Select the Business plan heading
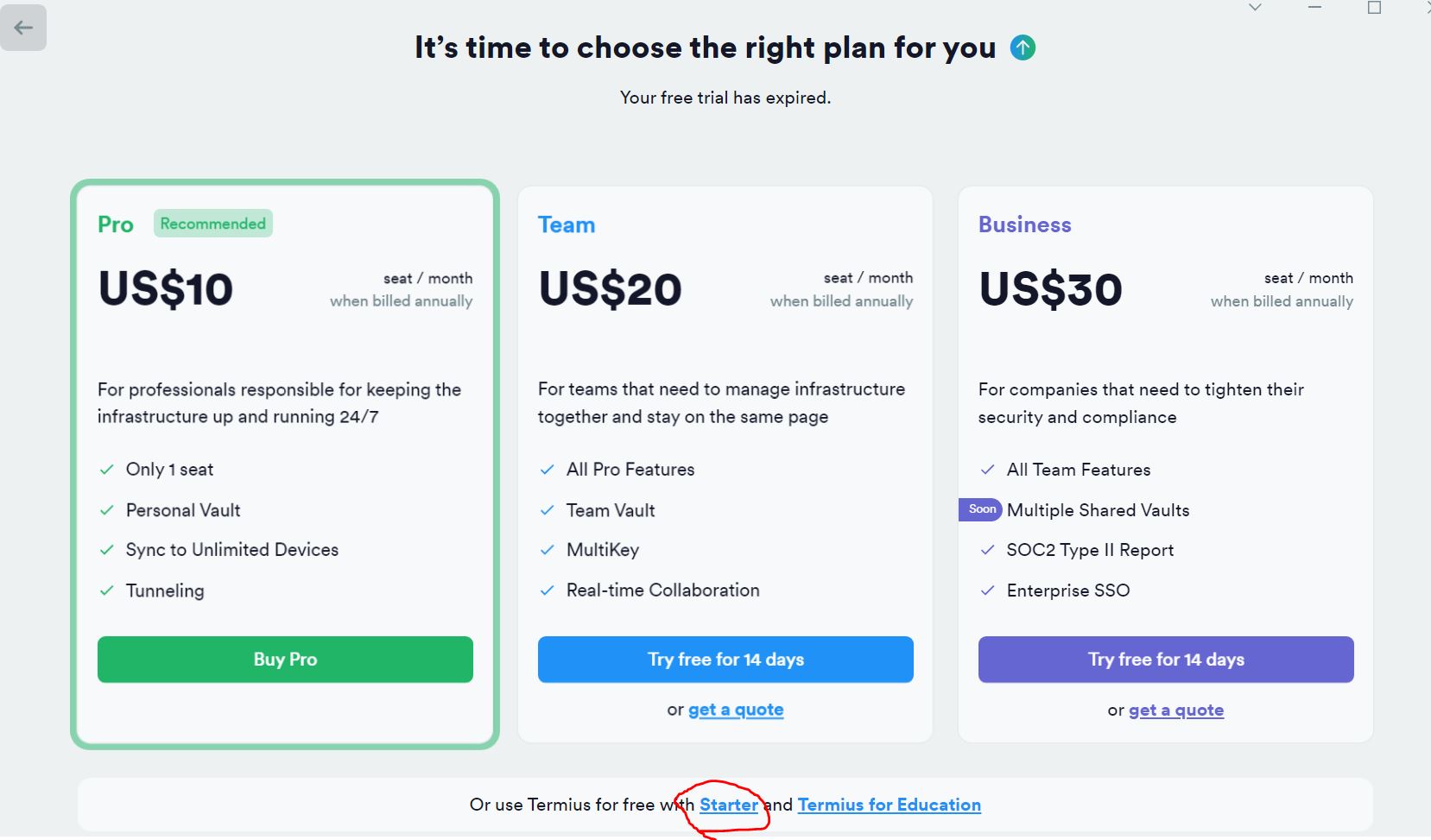 tap(1024, 224)
